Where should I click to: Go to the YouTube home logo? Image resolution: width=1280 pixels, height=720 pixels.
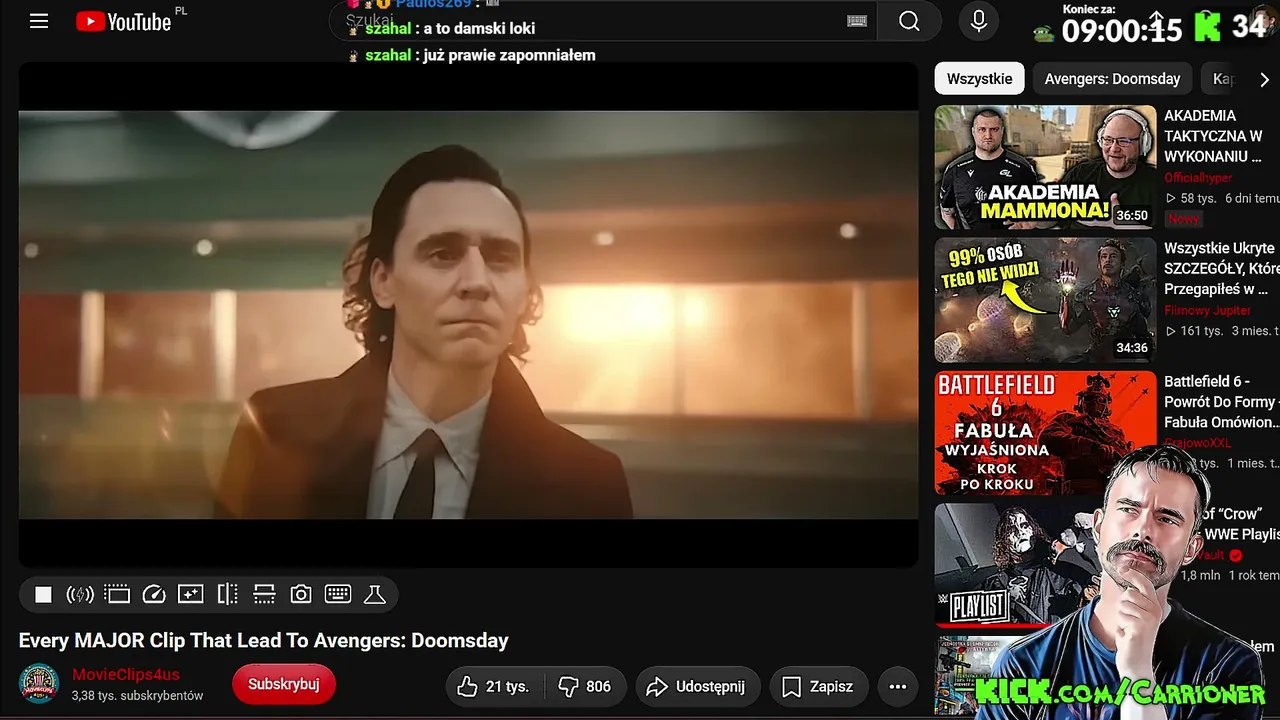pos(124,22)
